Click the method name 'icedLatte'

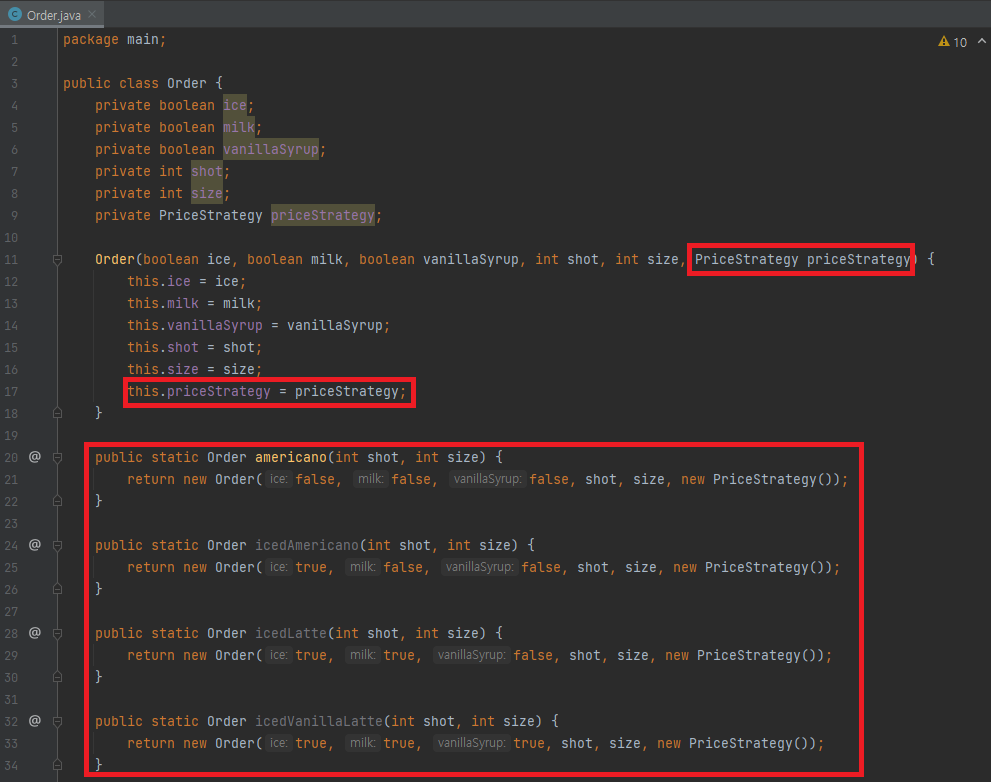[x=291, y=633]
